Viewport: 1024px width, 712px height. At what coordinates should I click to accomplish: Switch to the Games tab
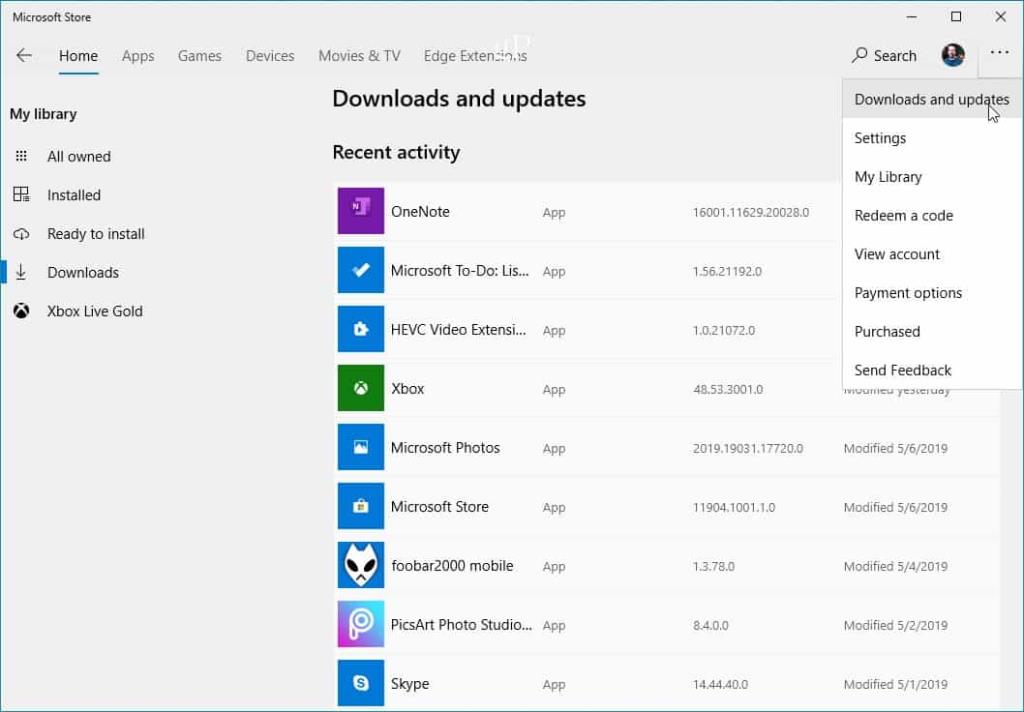click(x=200, y=56)
